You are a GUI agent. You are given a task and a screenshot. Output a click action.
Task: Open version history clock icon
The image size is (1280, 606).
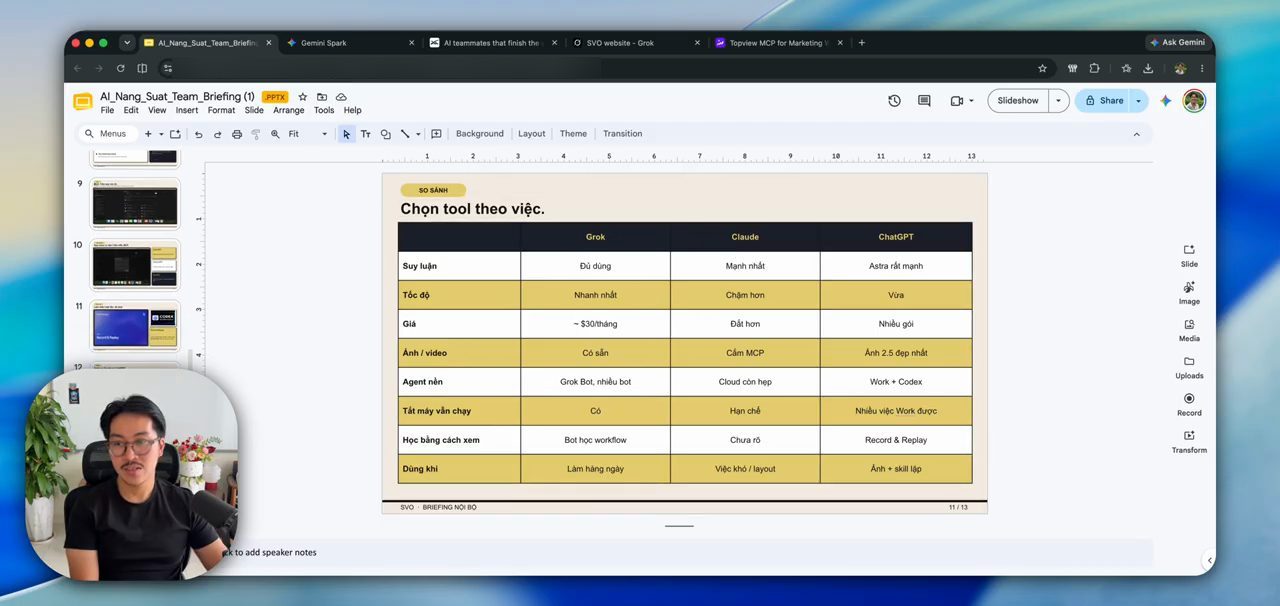coord(894,101)
